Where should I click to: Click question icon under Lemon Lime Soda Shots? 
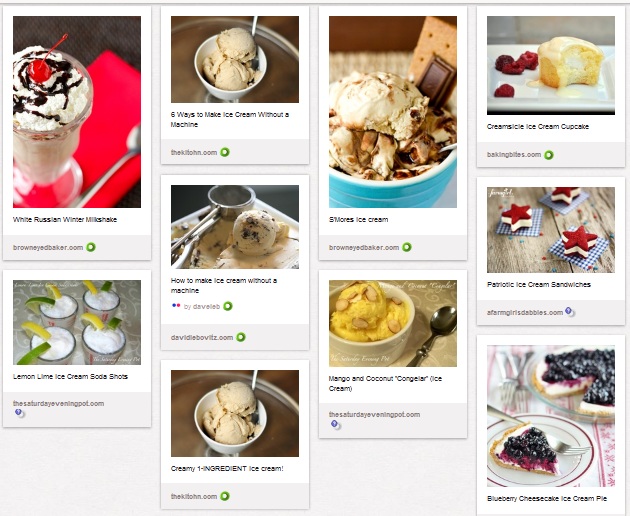click(18, 413)
